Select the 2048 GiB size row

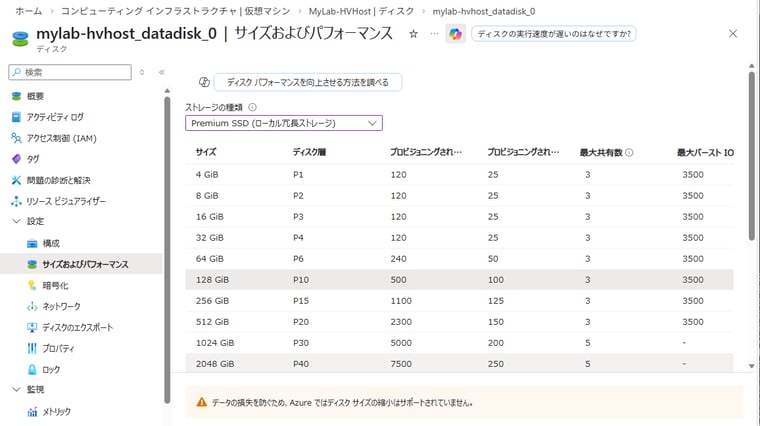click(x=459, y=363)
